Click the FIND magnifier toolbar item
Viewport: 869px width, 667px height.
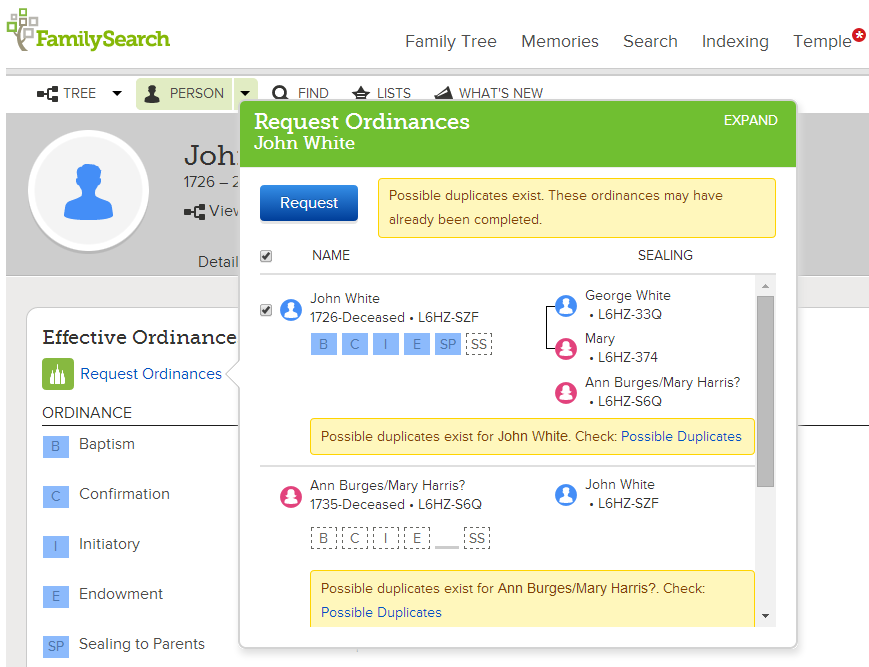click(300, 93)
